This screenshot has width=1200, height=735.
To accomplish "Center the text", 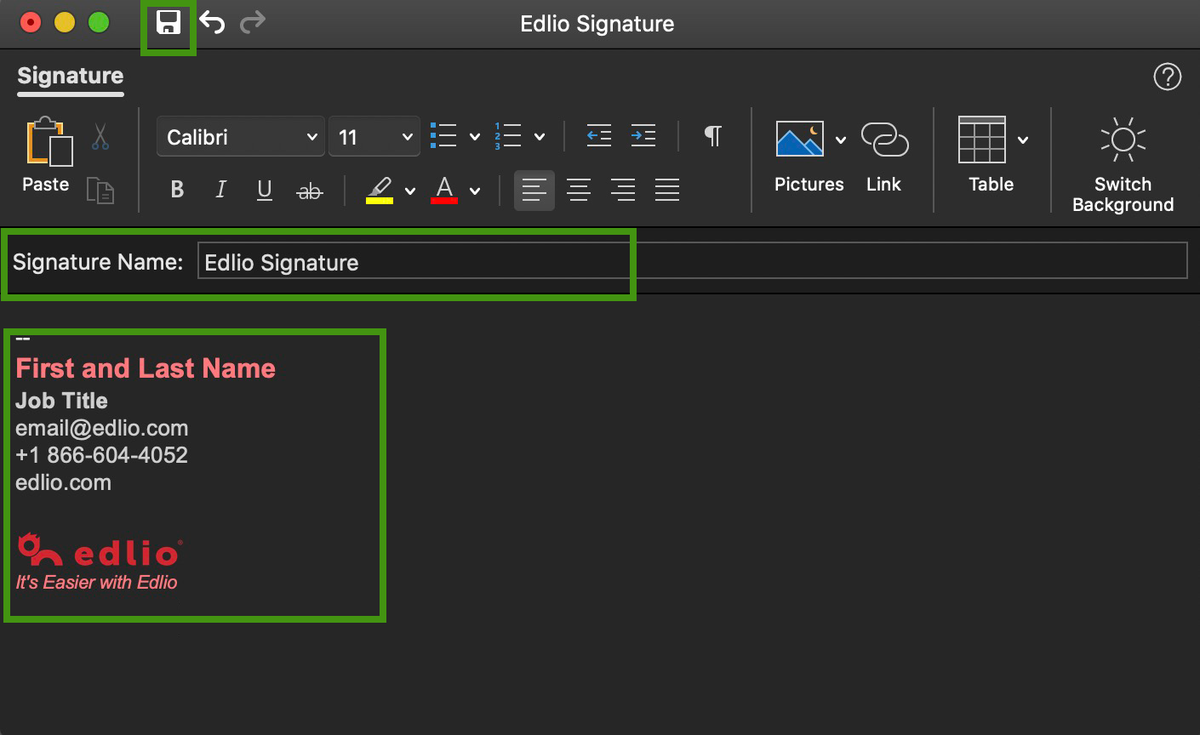I will tap(579, 190).
